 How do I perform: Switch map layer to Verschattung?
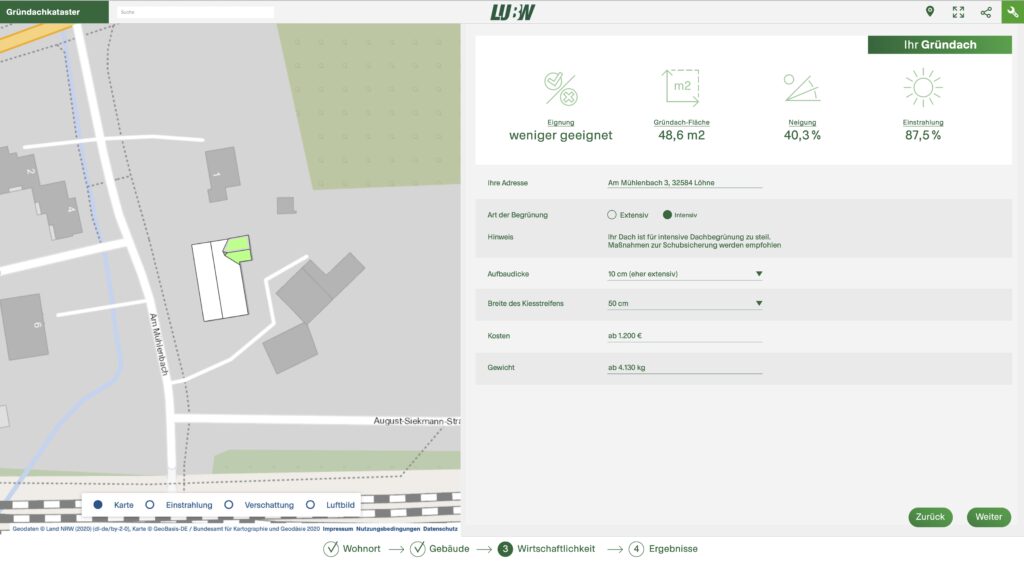click(x=229, y=505)
